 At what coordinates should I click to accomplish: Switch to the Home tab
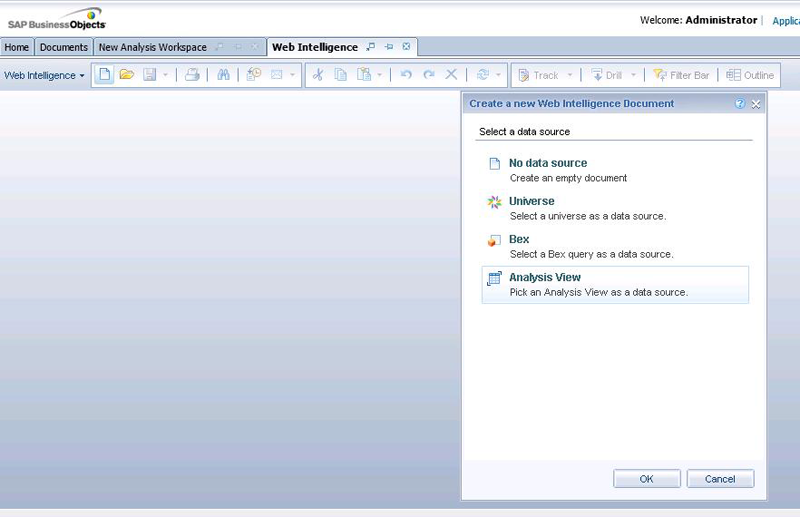[x=17, y=47]
